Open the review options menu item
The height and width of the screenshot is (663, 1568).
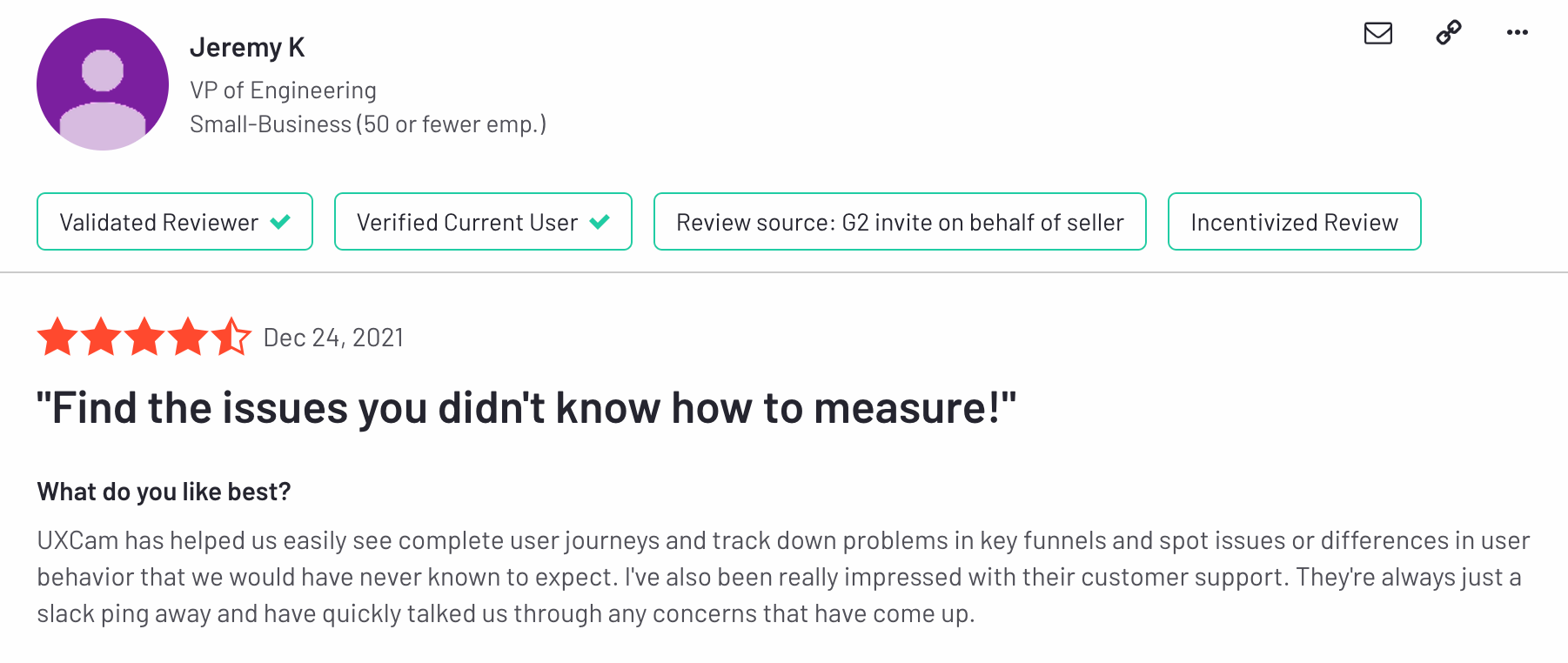(x=1518, y=33)
